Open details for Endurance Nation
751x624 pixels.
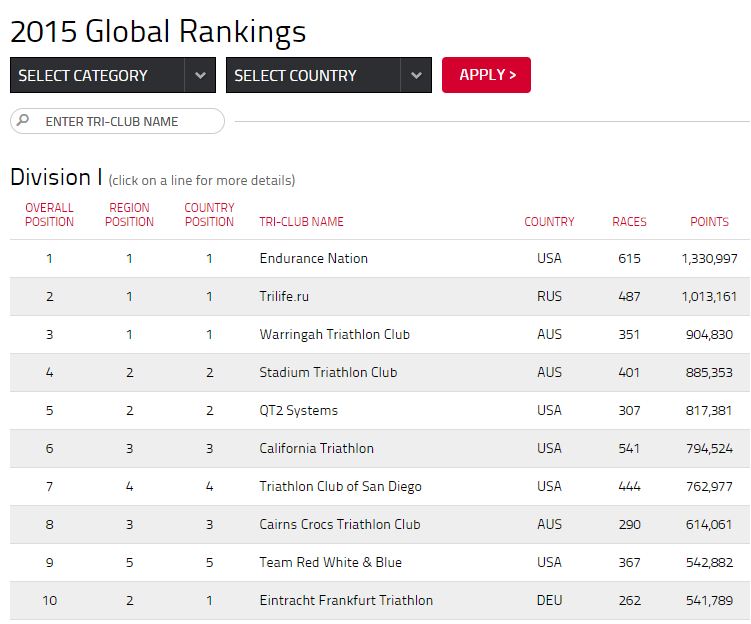click(x=380, y=259)
